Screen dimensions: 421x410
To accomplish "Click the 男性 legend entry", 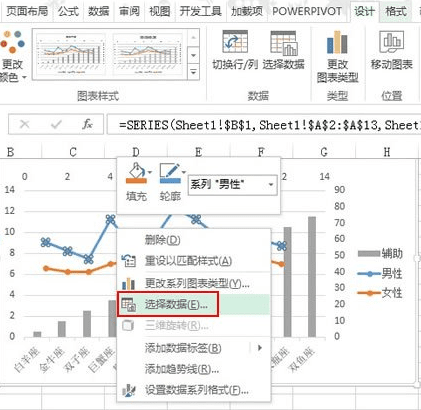I will (x=380, y=274).
